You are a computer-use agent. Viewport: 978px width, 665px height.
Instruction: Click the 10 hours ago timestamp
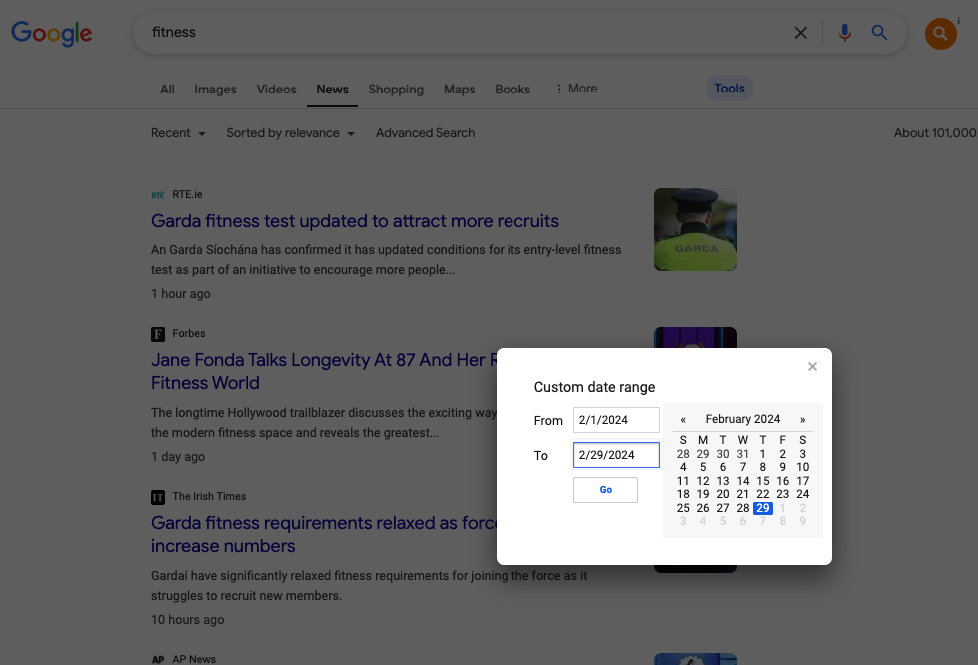tap(187, 620)
